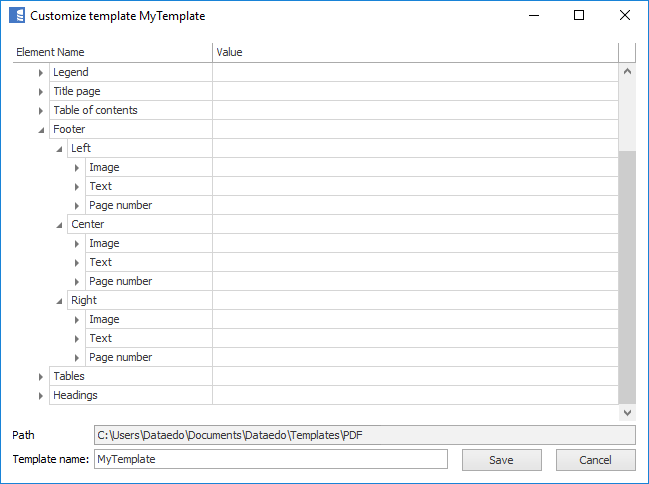
Task: Collapse the Right footer section
Action: [59, 301]
